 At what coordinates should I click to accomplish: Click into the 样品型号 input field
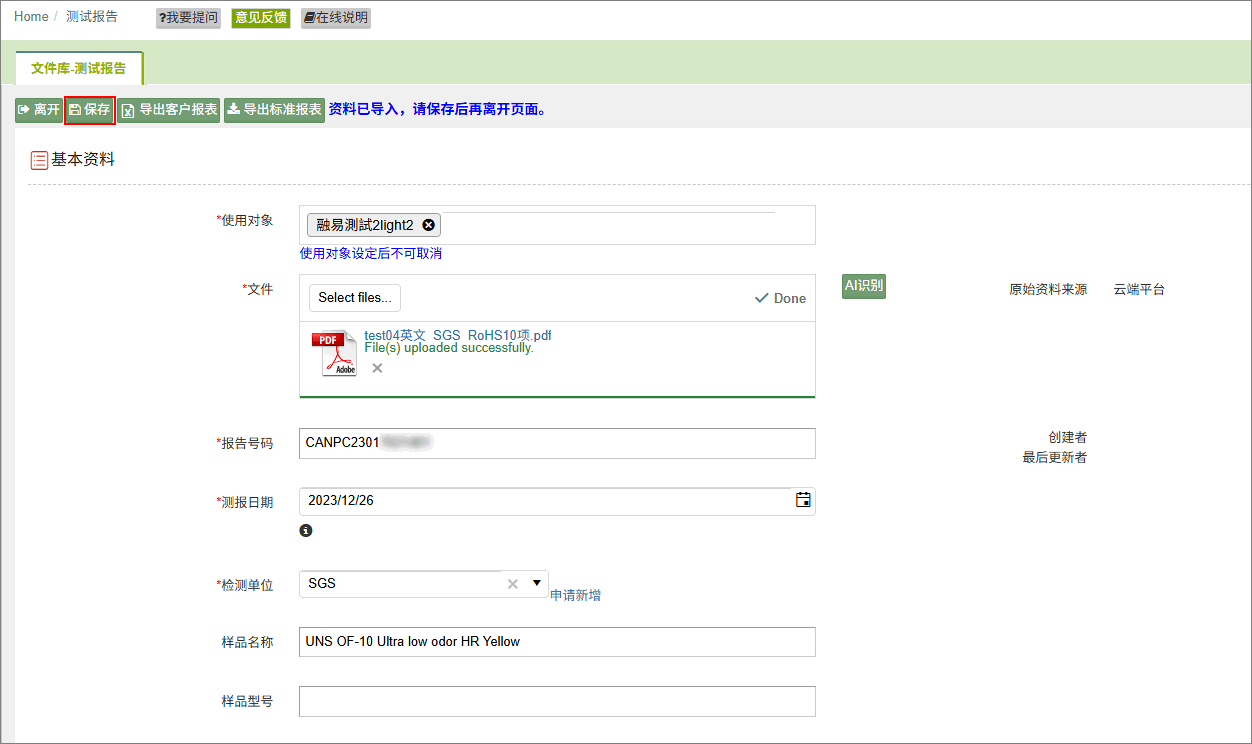point(557,702)
